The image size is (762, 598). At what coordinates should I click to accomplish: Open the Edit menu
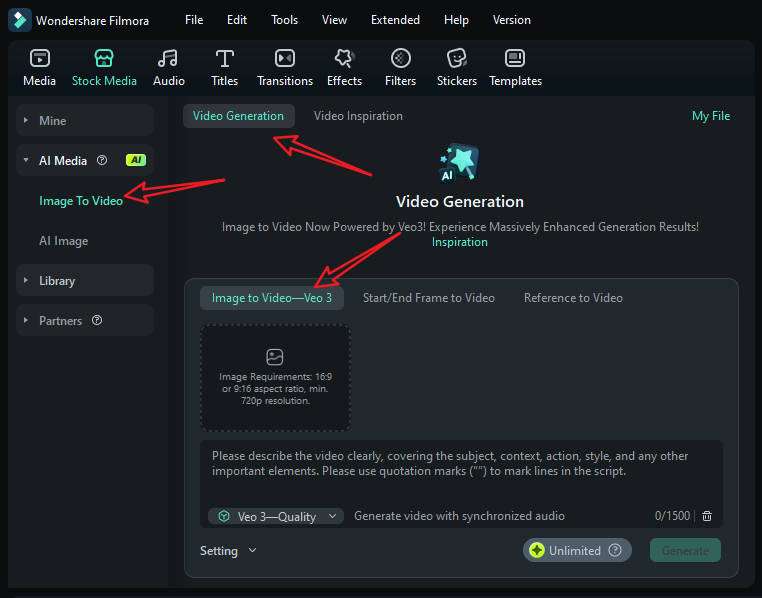pyautogui.click(x=237, y=20)
